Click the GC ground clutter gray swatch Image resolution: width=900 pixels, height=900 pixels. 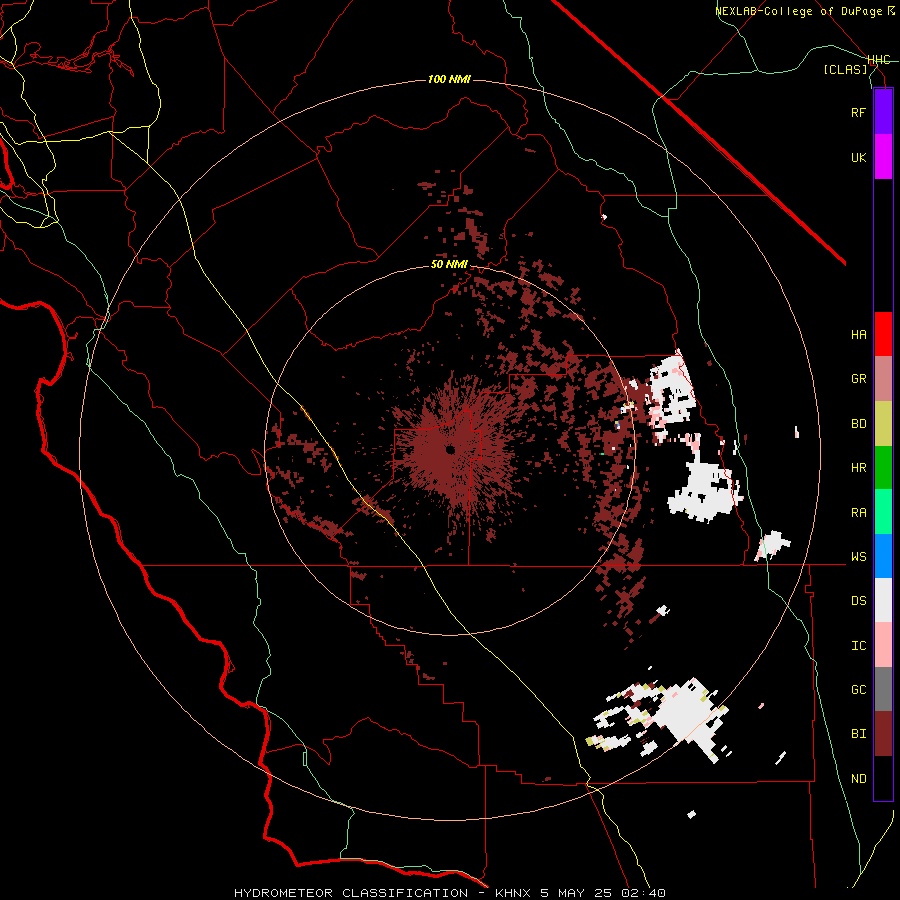click(883, 689)
